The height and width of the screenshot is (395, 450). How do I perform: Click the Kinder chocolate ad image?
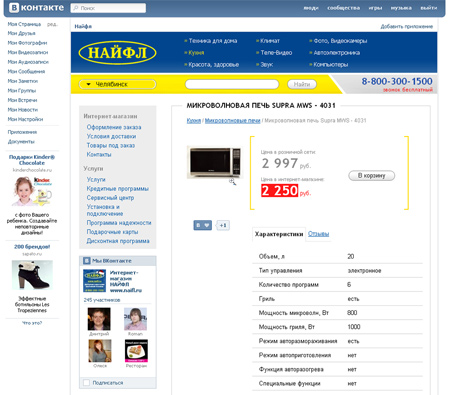click(32, 191)
